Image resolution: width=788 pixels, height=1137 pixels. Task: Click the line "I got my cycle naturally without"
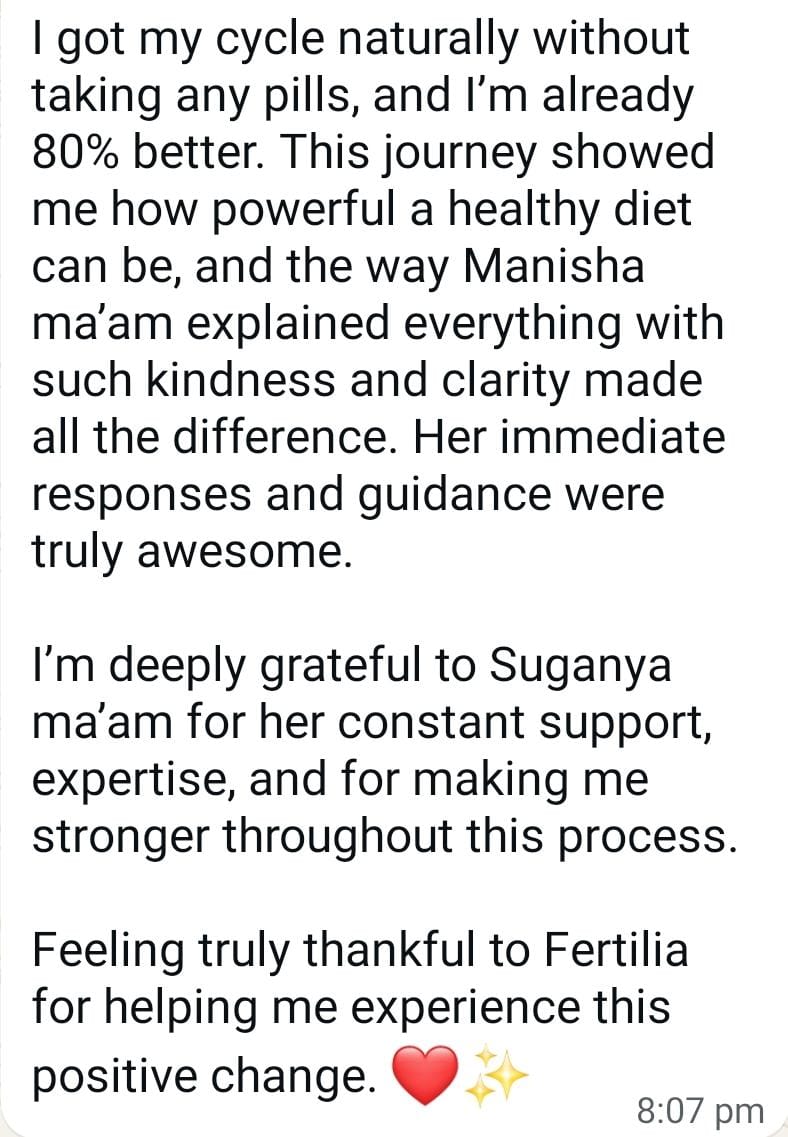(361, 40)
